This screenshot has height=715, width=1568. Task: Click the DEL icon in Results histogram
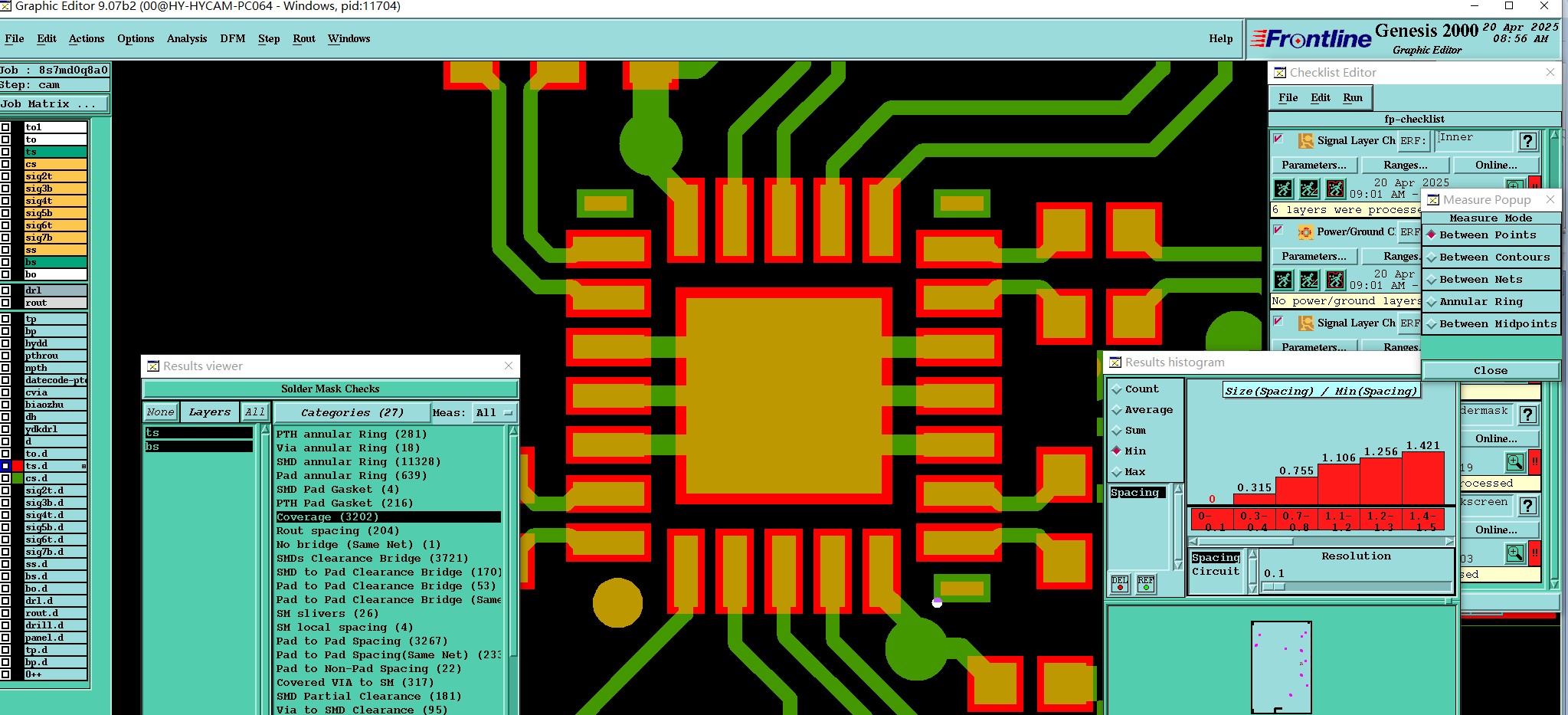(1120, 584)
